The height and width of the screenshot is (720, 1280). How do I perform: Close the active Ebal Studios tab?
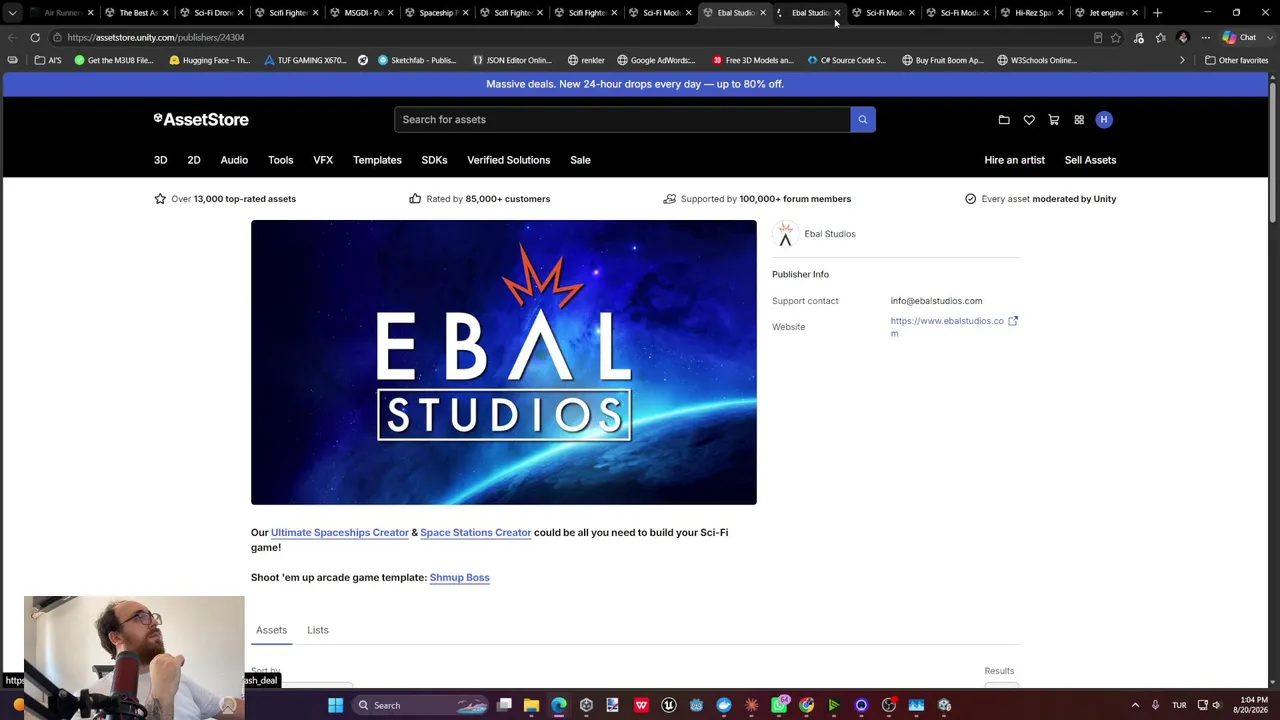coord(763,13)
